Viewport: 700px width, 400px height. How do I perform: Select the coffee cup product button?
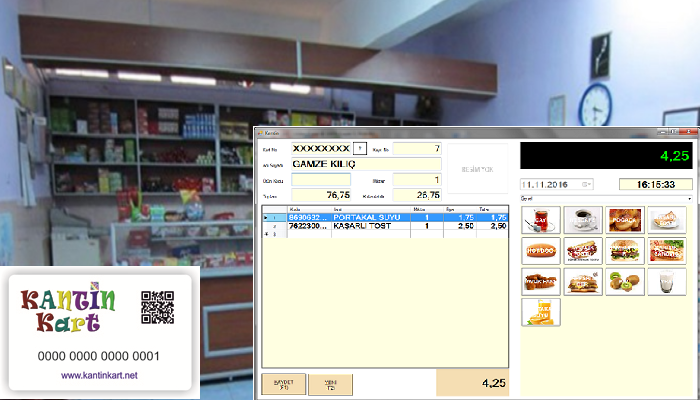583,220
